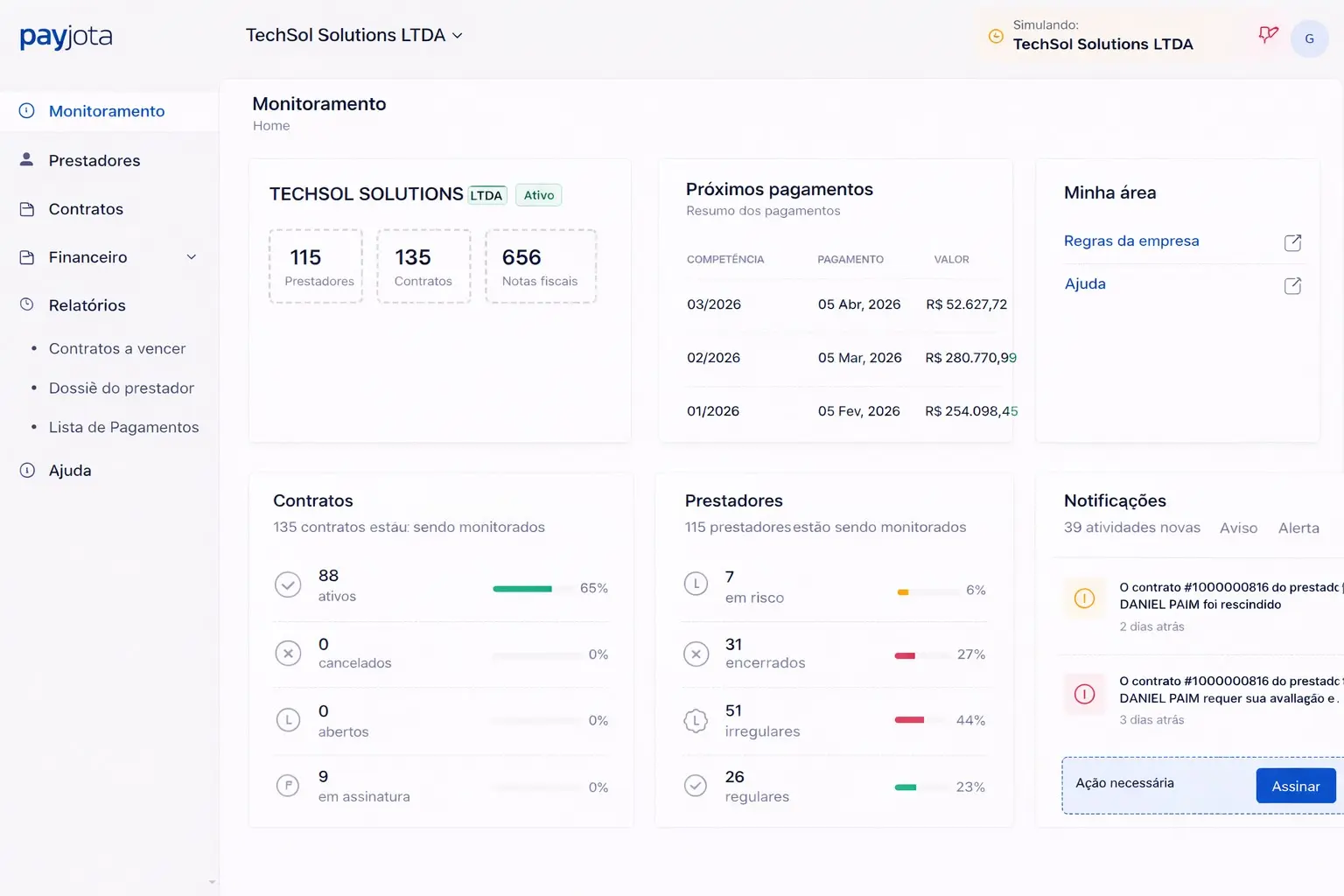
Task: Click the 39 atividades novas tab
Action: pyautogui.click(x=1132, y=528)
